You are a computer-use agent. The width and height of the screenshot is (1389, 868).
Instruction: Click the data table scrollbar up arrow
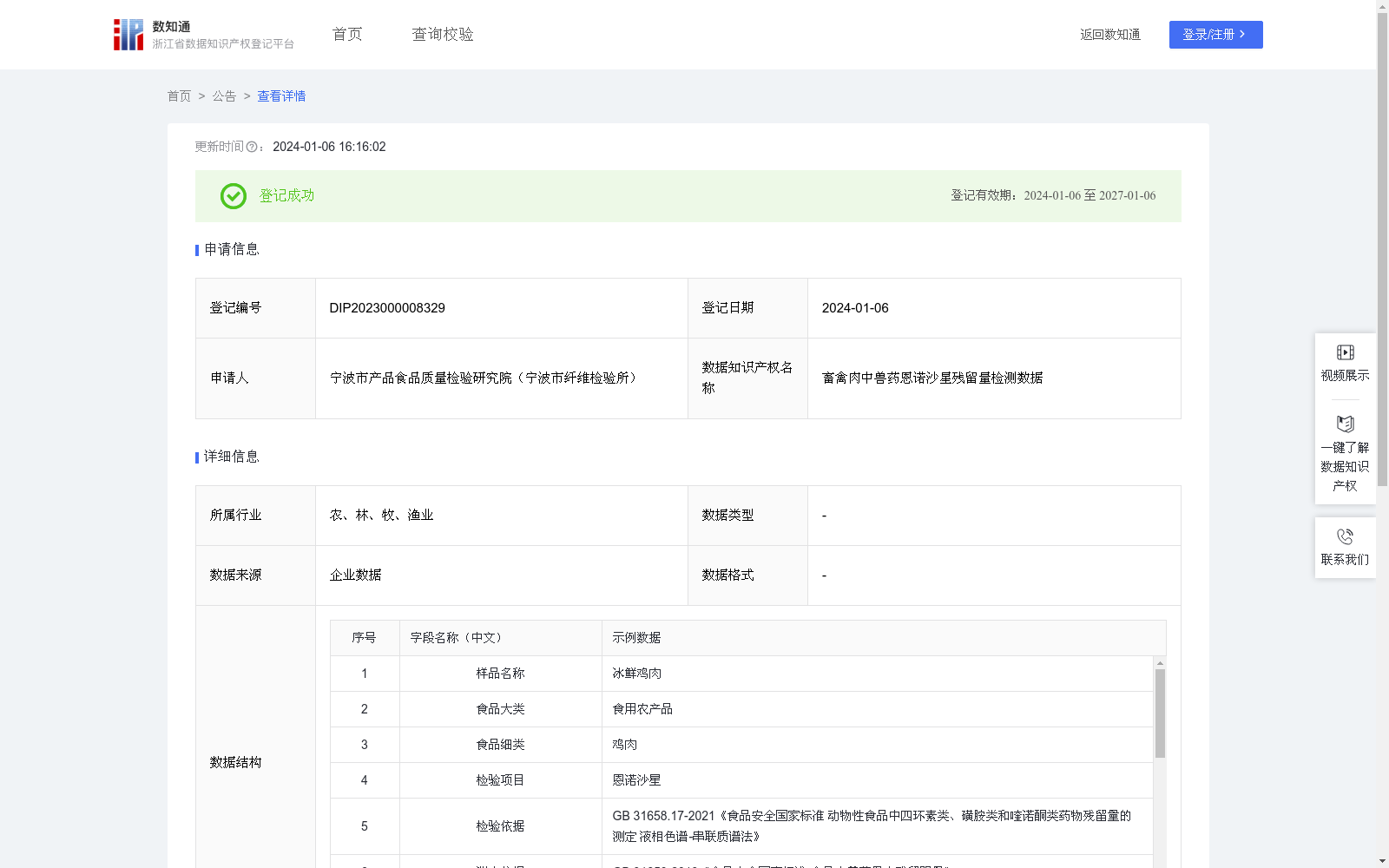tap(1160, 663)
